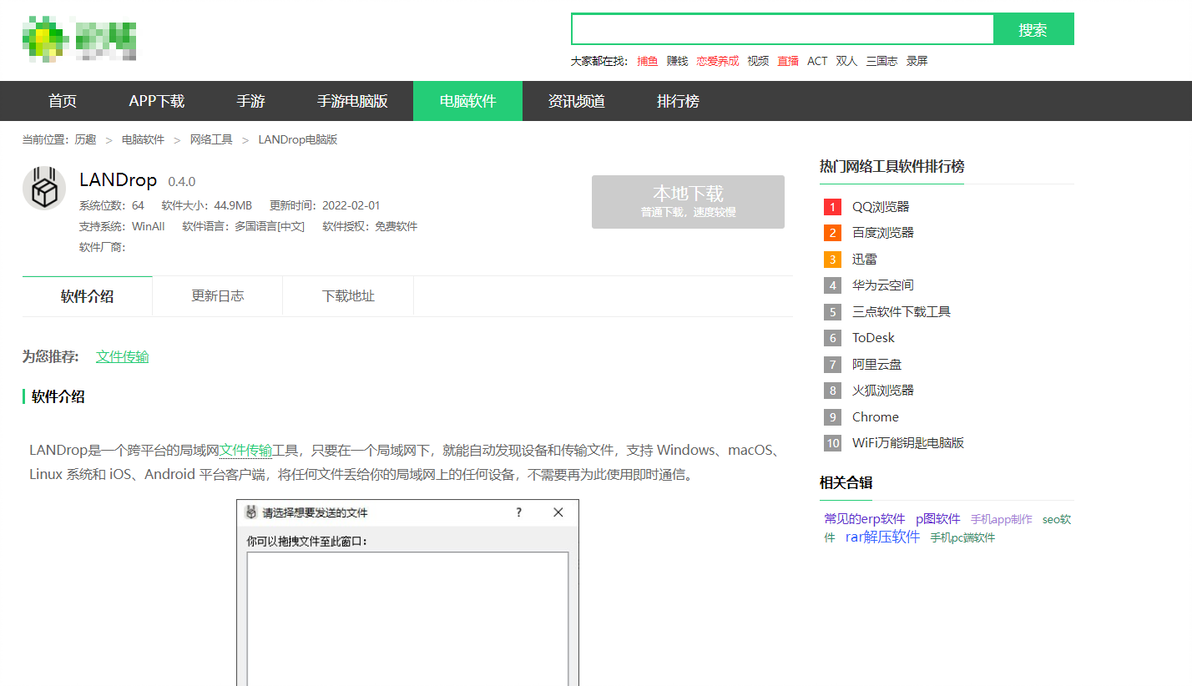Open related collection rar解压软件
1192x686 pixels.
(882, 537)
